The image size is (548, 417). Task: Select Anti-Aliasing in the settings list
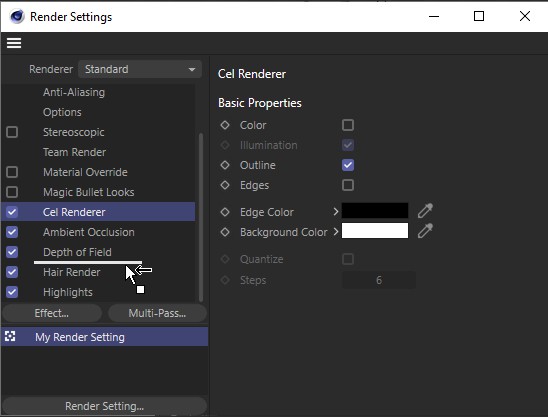(74, 92)
